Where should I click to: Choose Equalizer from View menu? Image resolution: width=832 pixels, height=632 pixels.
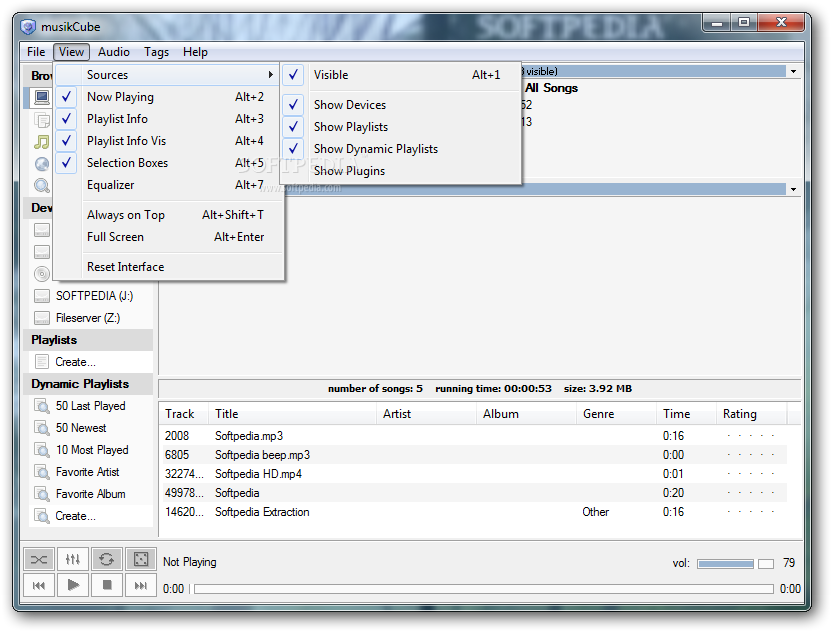(x=169, y=185)
